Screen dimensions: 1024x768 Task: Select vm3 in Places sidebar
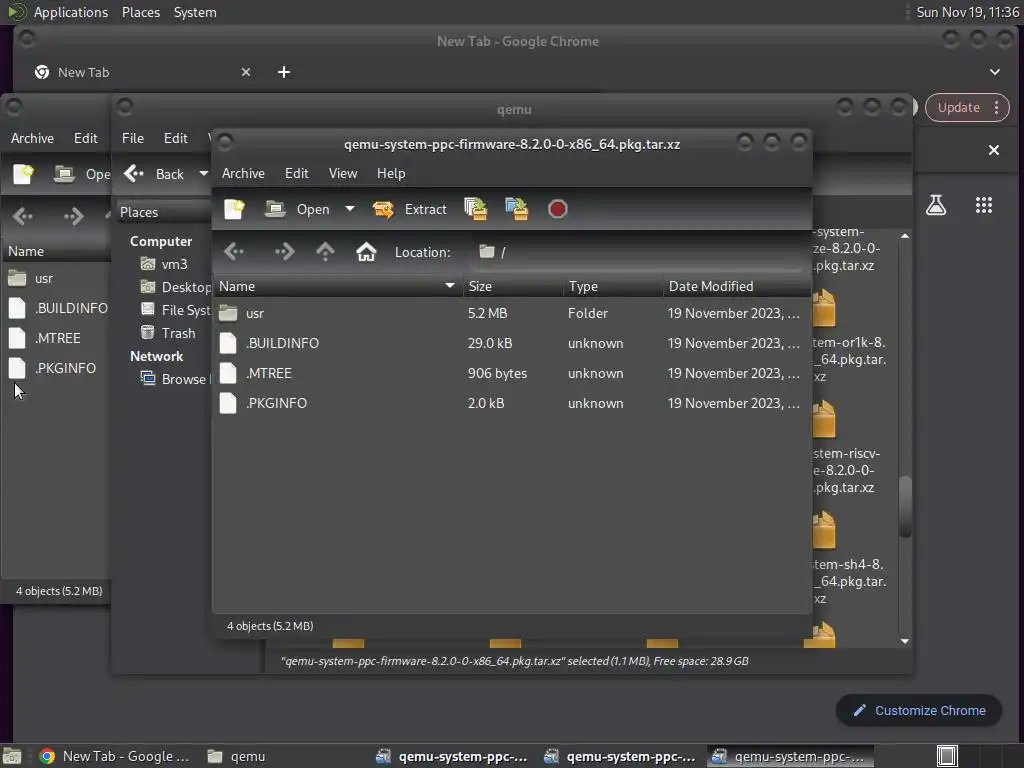(174, 264)
